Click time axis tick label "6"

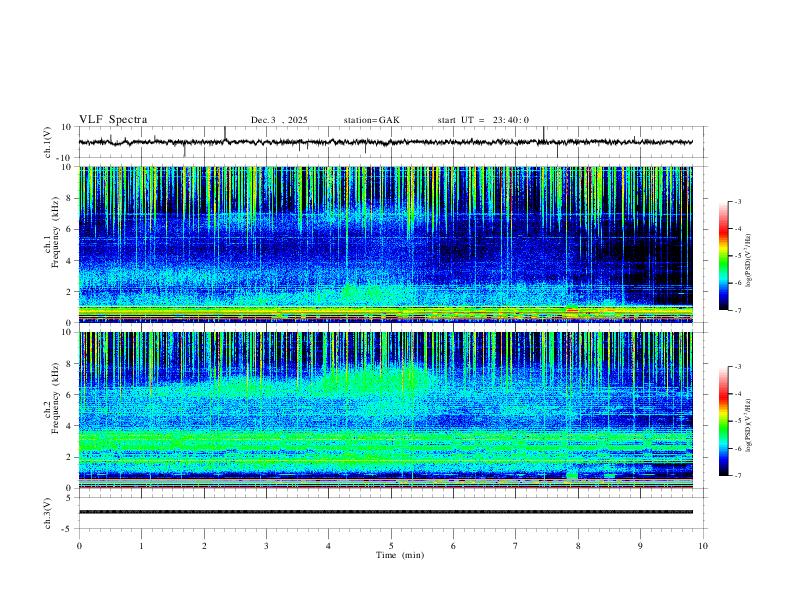click(453, 546)
